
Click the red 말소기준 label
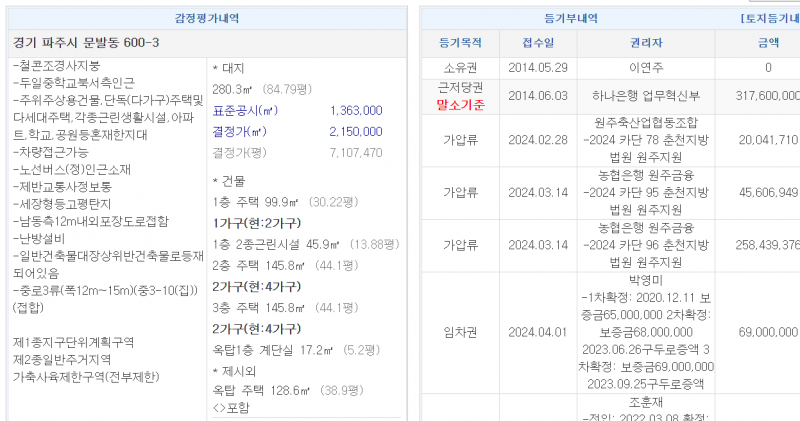(x=460, y=104)
